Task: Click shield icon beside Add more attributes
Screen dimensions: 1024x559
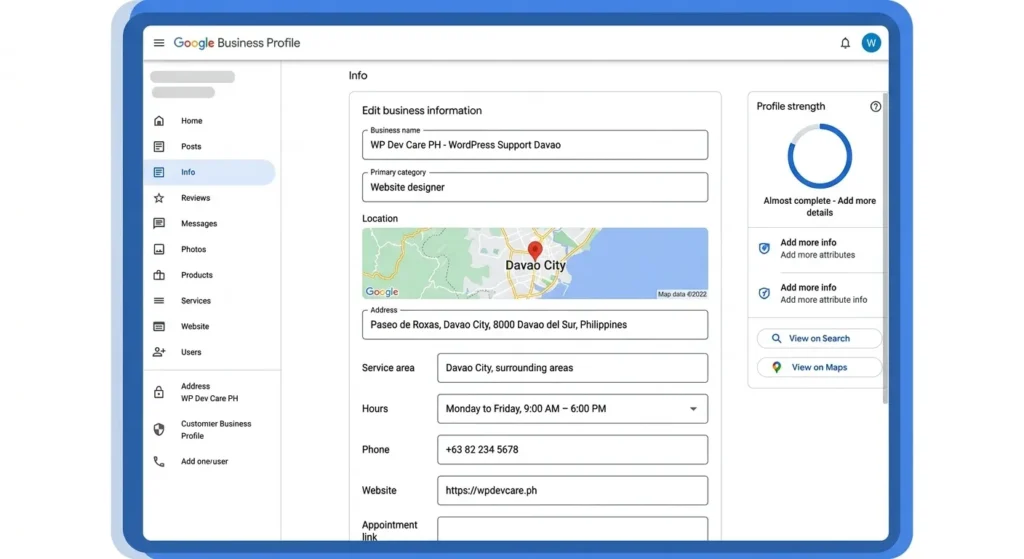Action: tap(764, 248)
